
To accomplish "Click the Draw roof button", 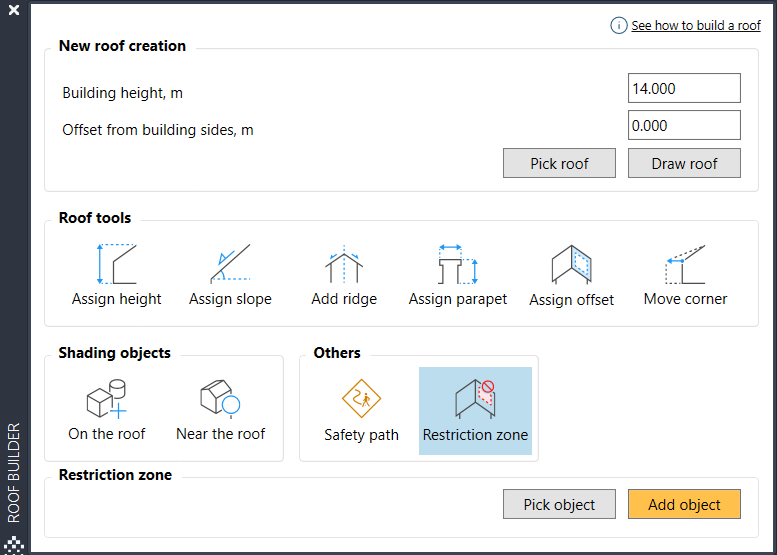I will tap(684, 163).
